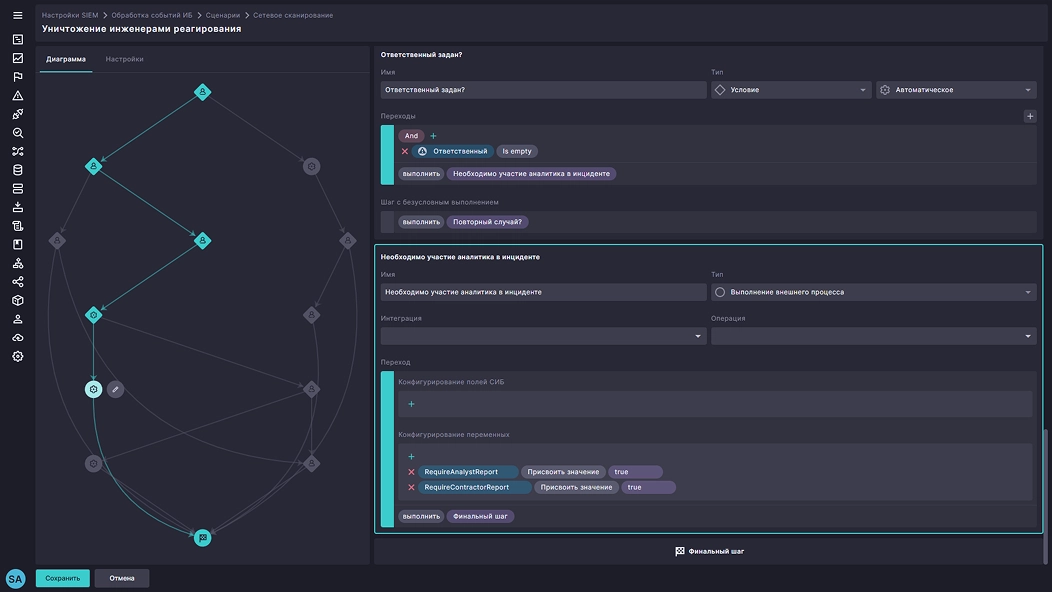Screen dimensions: 1052x592
Task: Click the warning triangle sidebar icon
Action: tap(17, 96)
